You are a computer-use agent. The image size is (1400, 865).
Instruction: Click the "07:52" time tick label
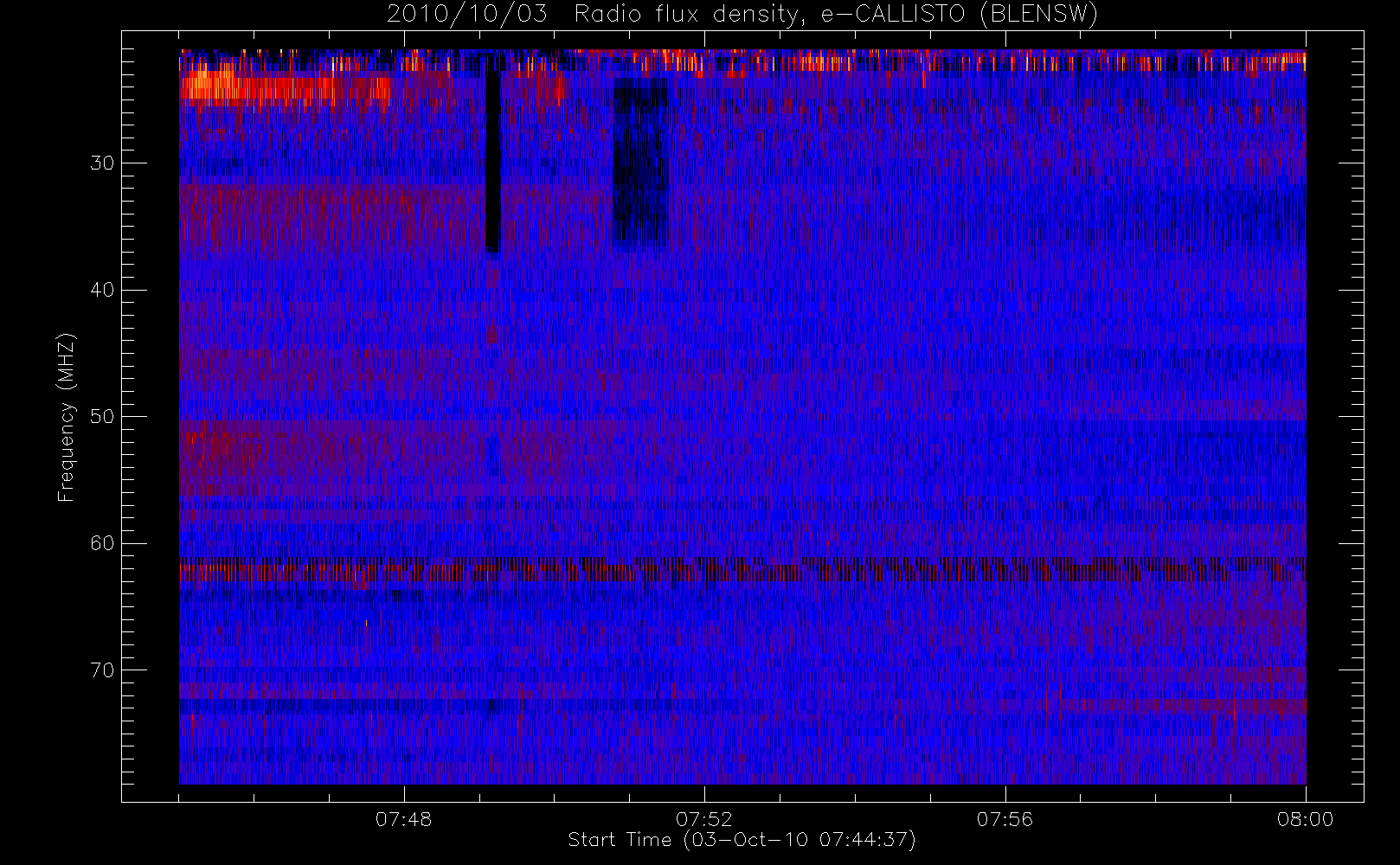(704, 819)
